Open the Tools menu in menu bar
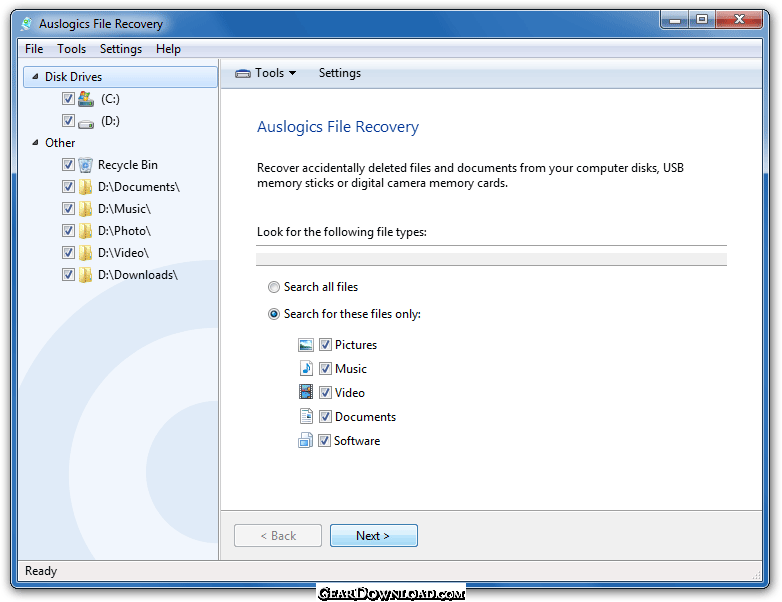The width and height of the screenshot is (782, 602). coord(71,49)
